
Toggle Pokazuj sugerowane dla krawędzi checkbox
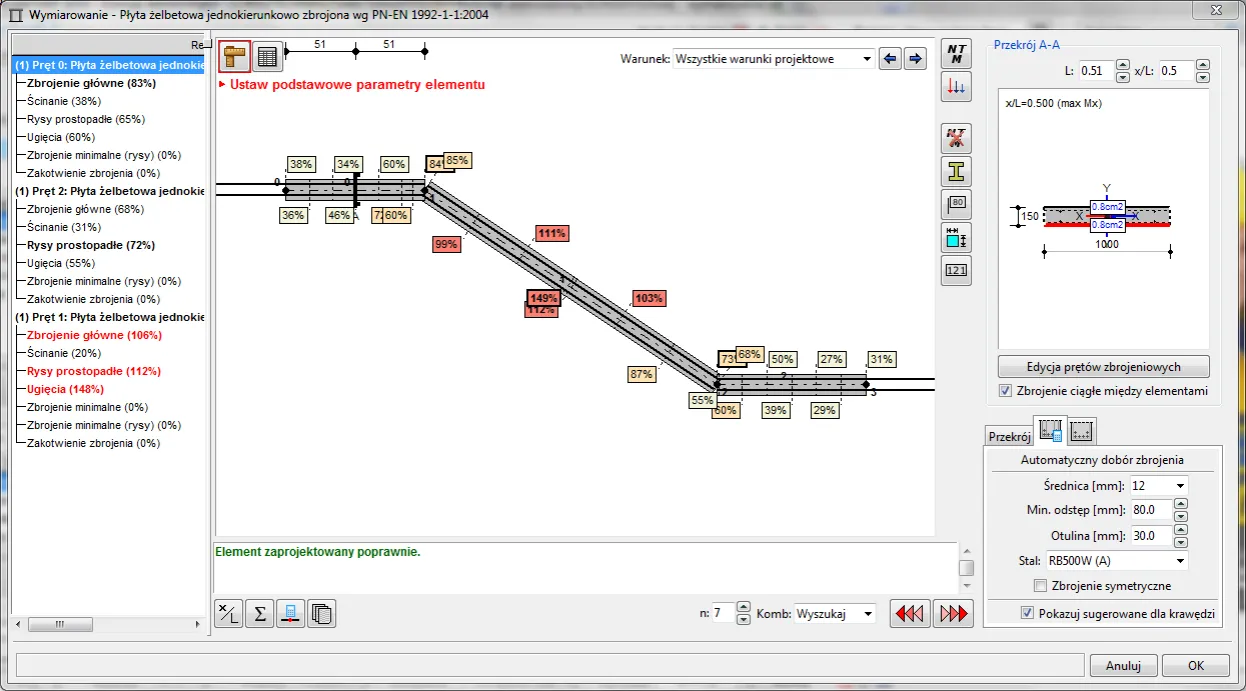point(1027,613)
